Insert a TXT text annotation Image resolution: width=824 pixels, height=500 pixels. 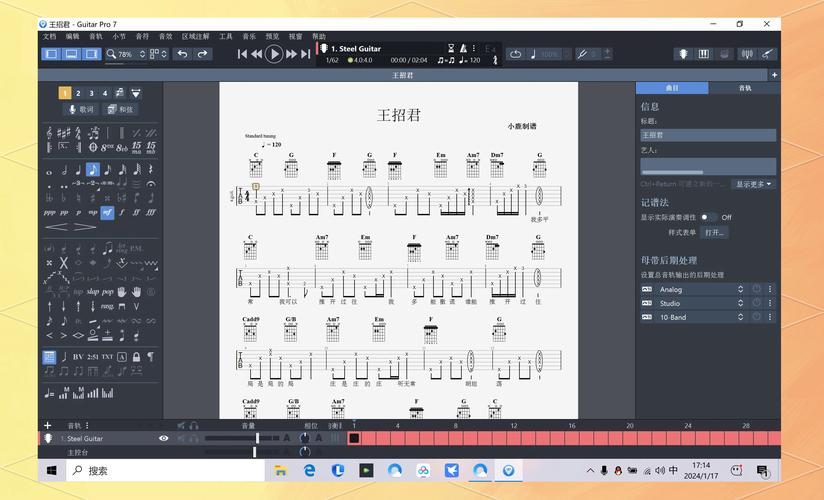[x=107, y=356]
